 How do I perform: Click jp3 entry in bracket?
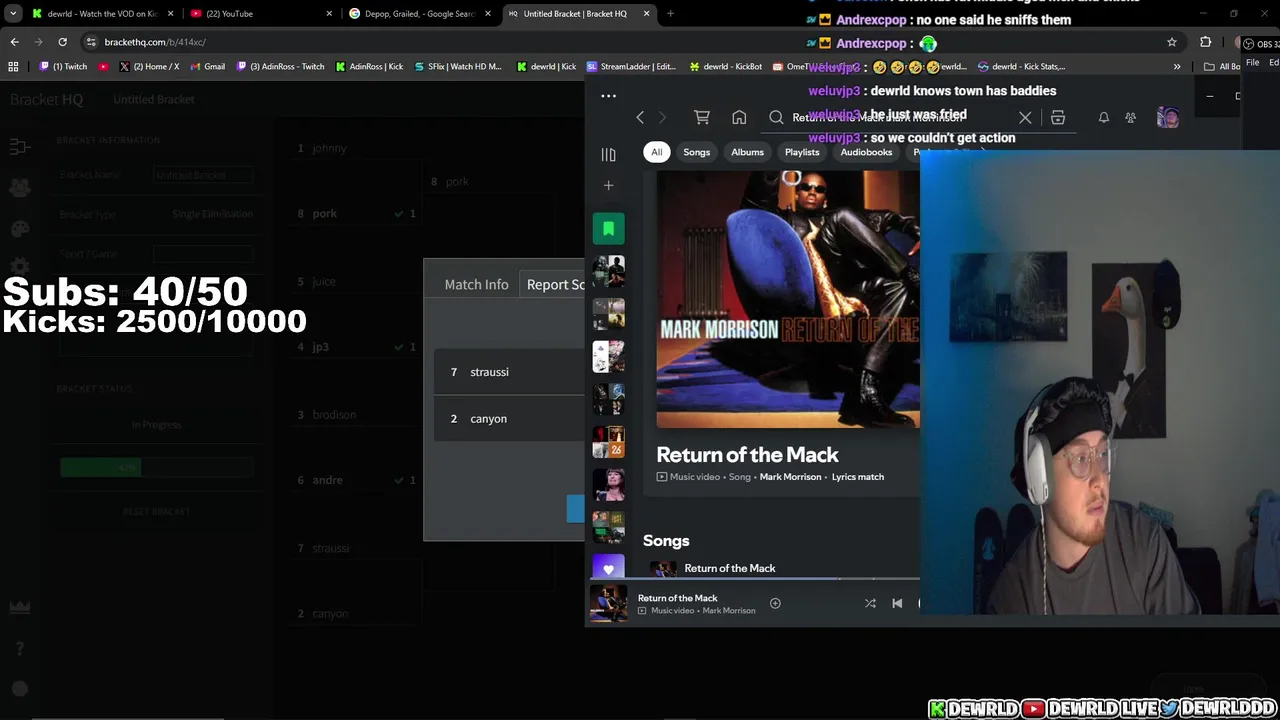[357, 347]
